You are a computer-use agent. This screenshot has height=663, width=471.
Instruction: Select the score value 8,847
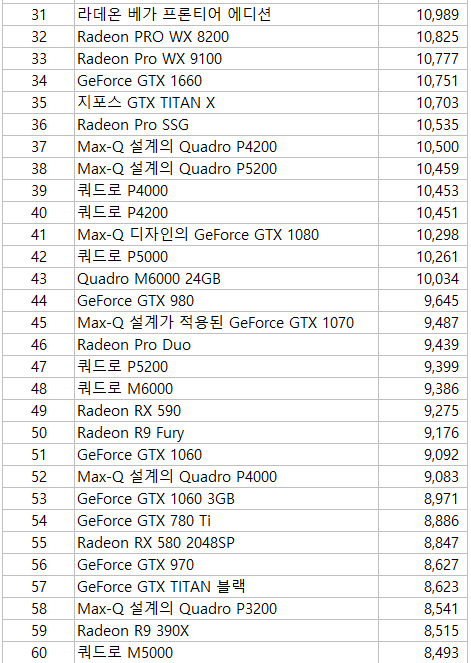click(441, 543)
